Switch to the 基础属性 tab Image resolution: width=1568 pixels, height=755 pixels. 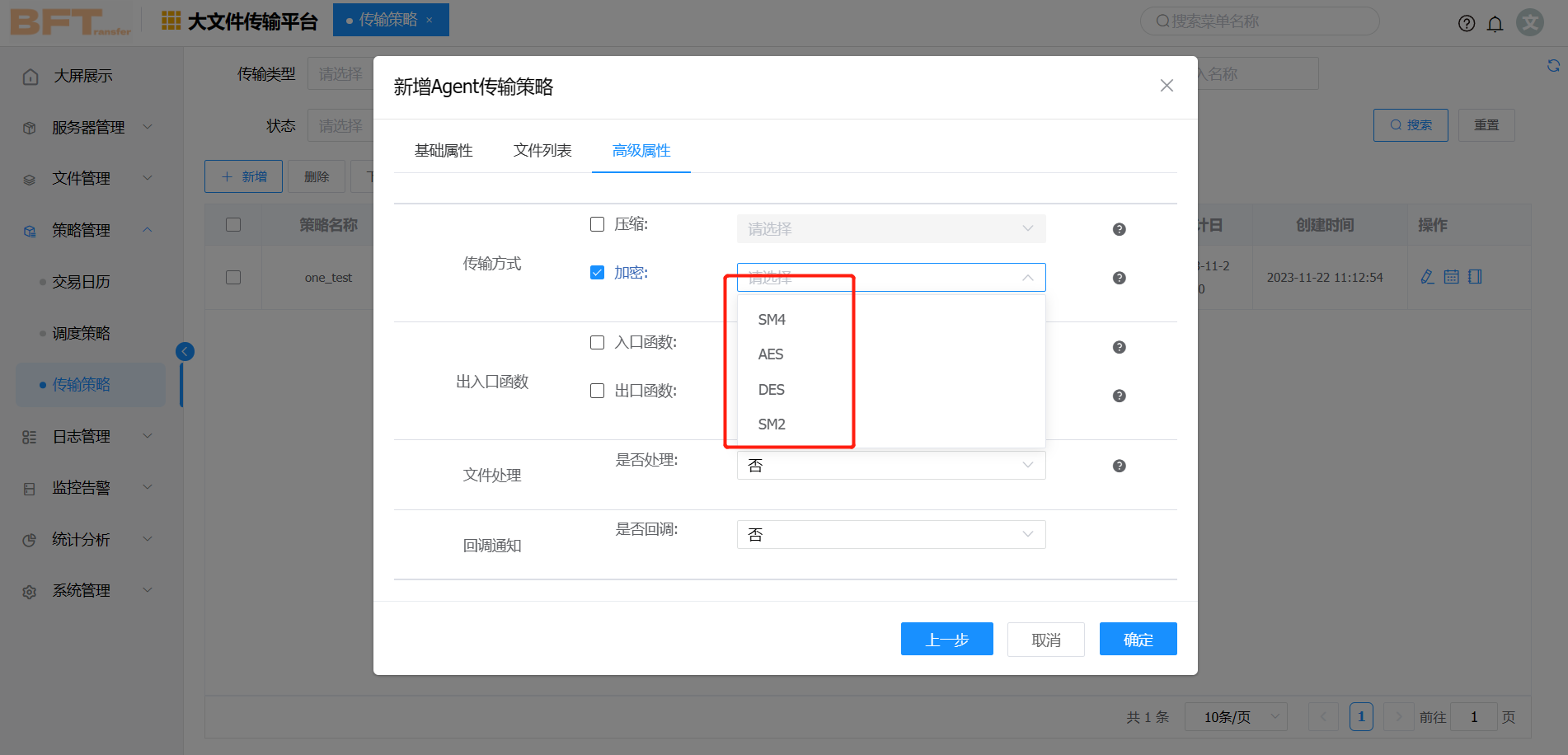click(444, 151)
